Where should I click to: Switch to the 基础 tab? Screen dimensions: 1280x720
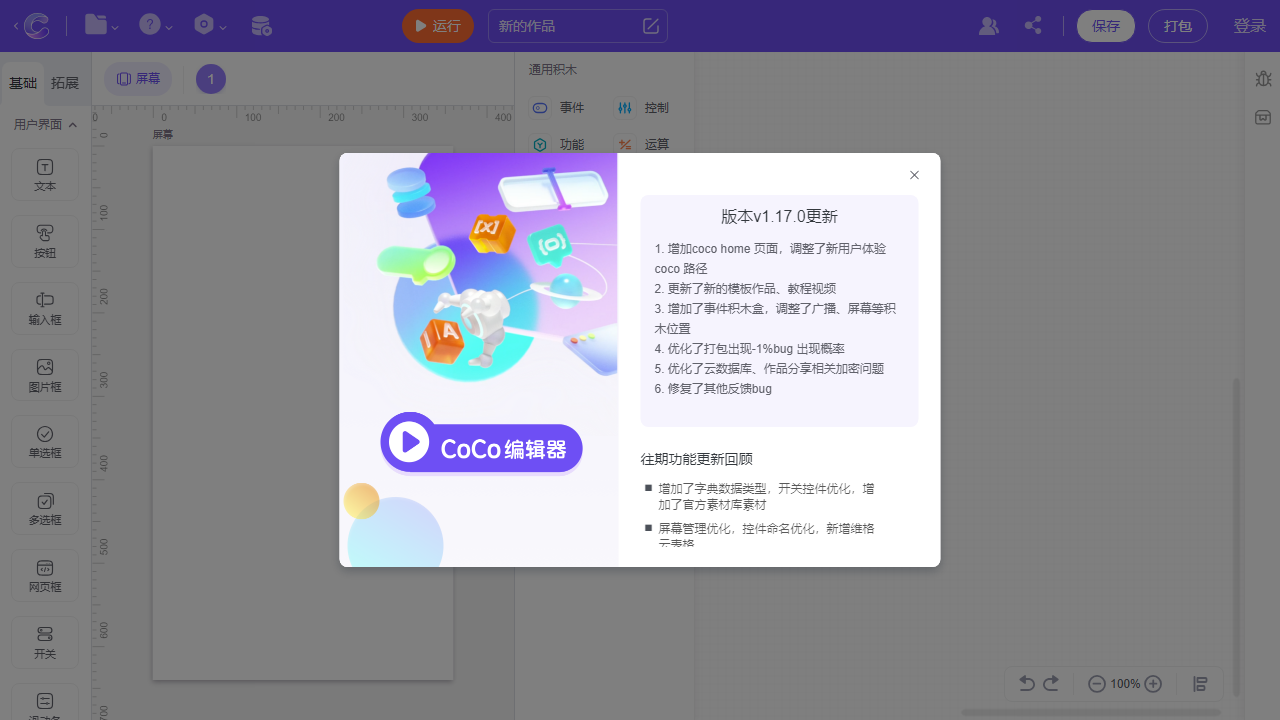point(23,83)
